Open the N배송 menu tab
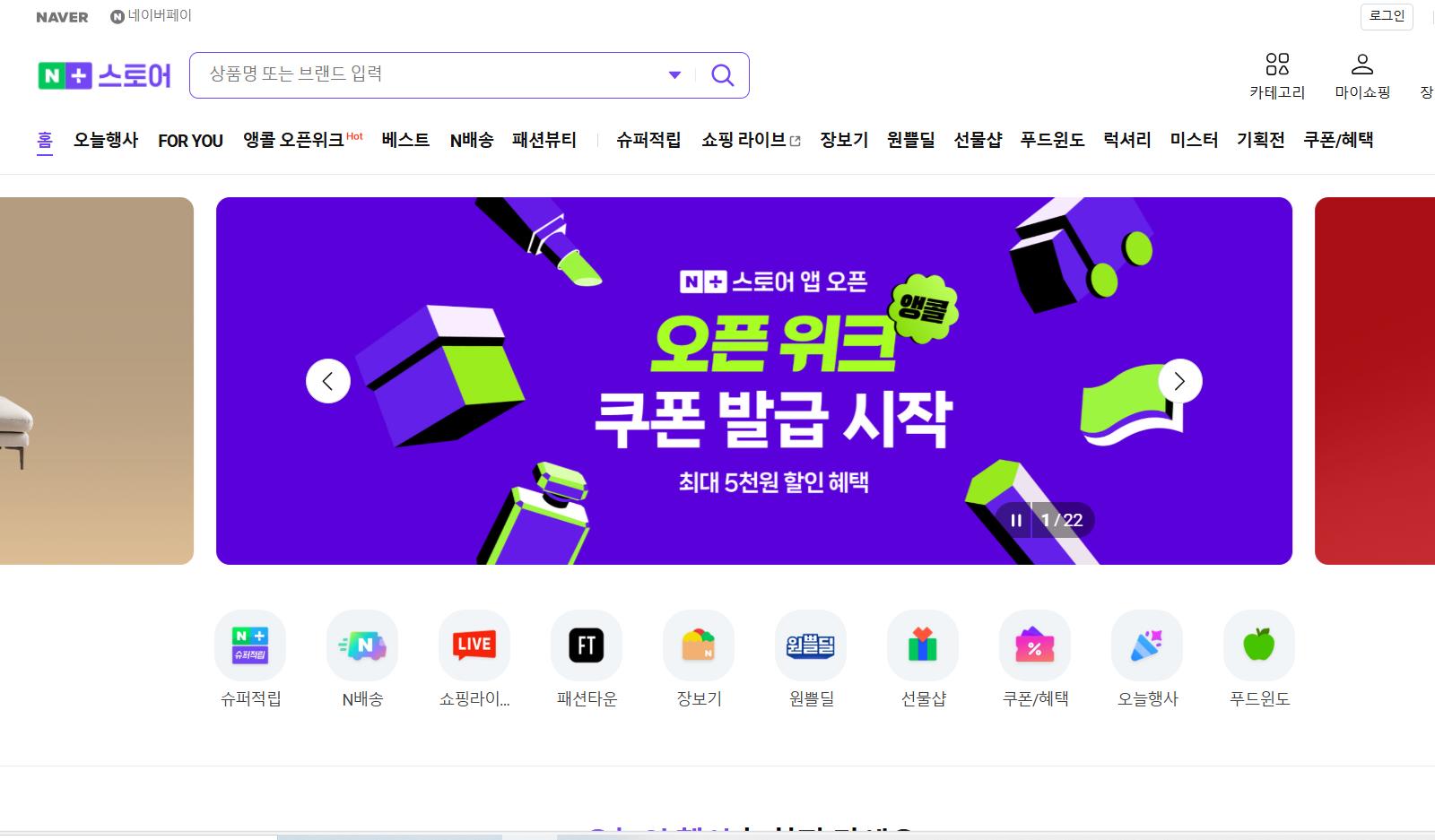The width and height of the screenshot is (1435, 840). pos(472,140)
